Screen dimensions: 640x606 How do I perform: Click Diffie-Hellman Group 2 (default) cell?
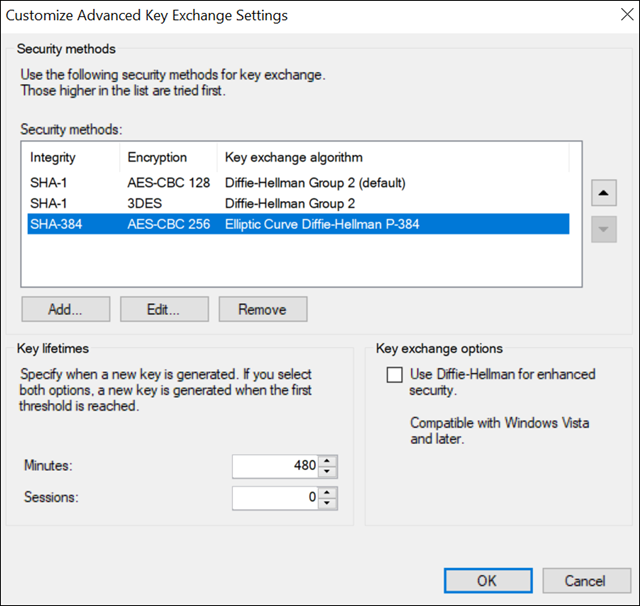click(x=315, y=183)
